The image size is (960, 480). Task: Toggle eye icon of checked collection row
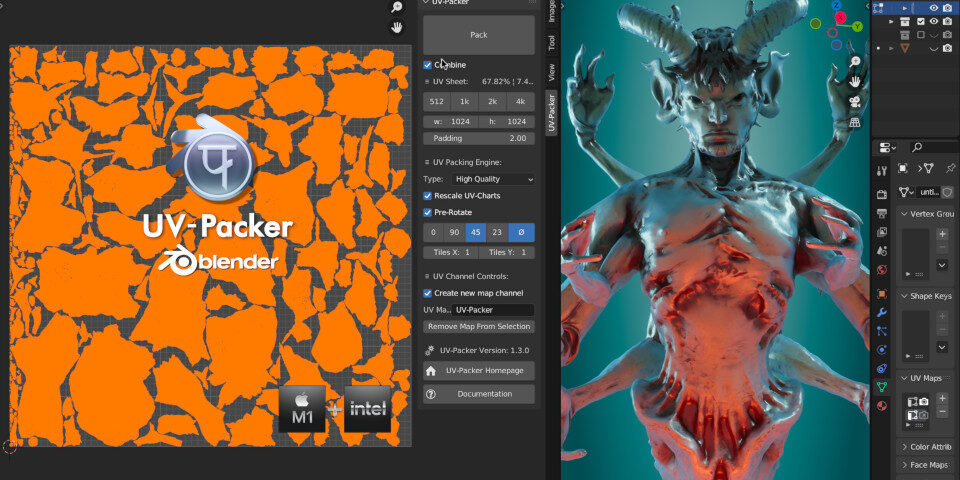coord(934,21)
